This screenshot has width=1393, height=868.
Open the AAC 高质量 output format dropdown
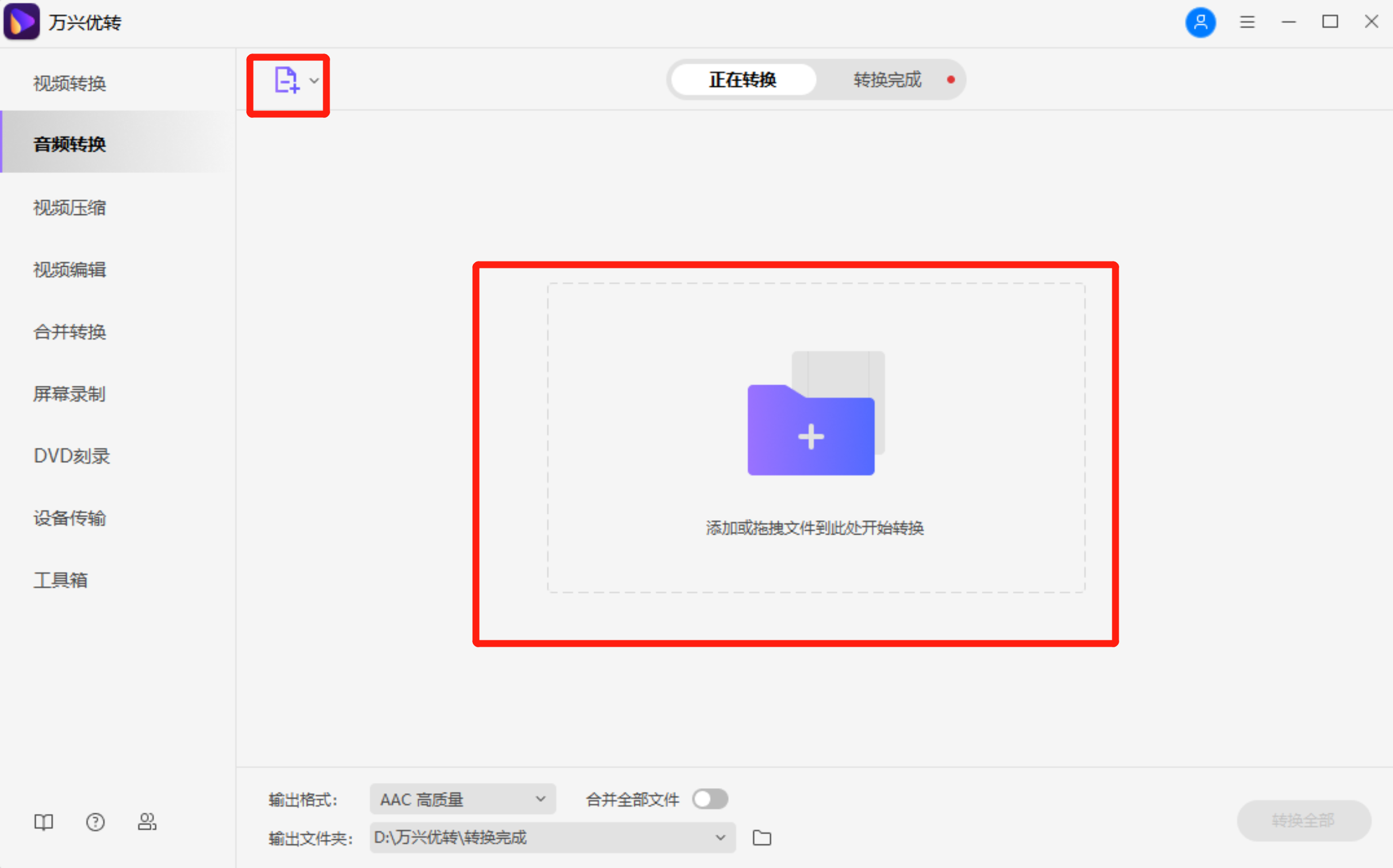click(462, 798)
